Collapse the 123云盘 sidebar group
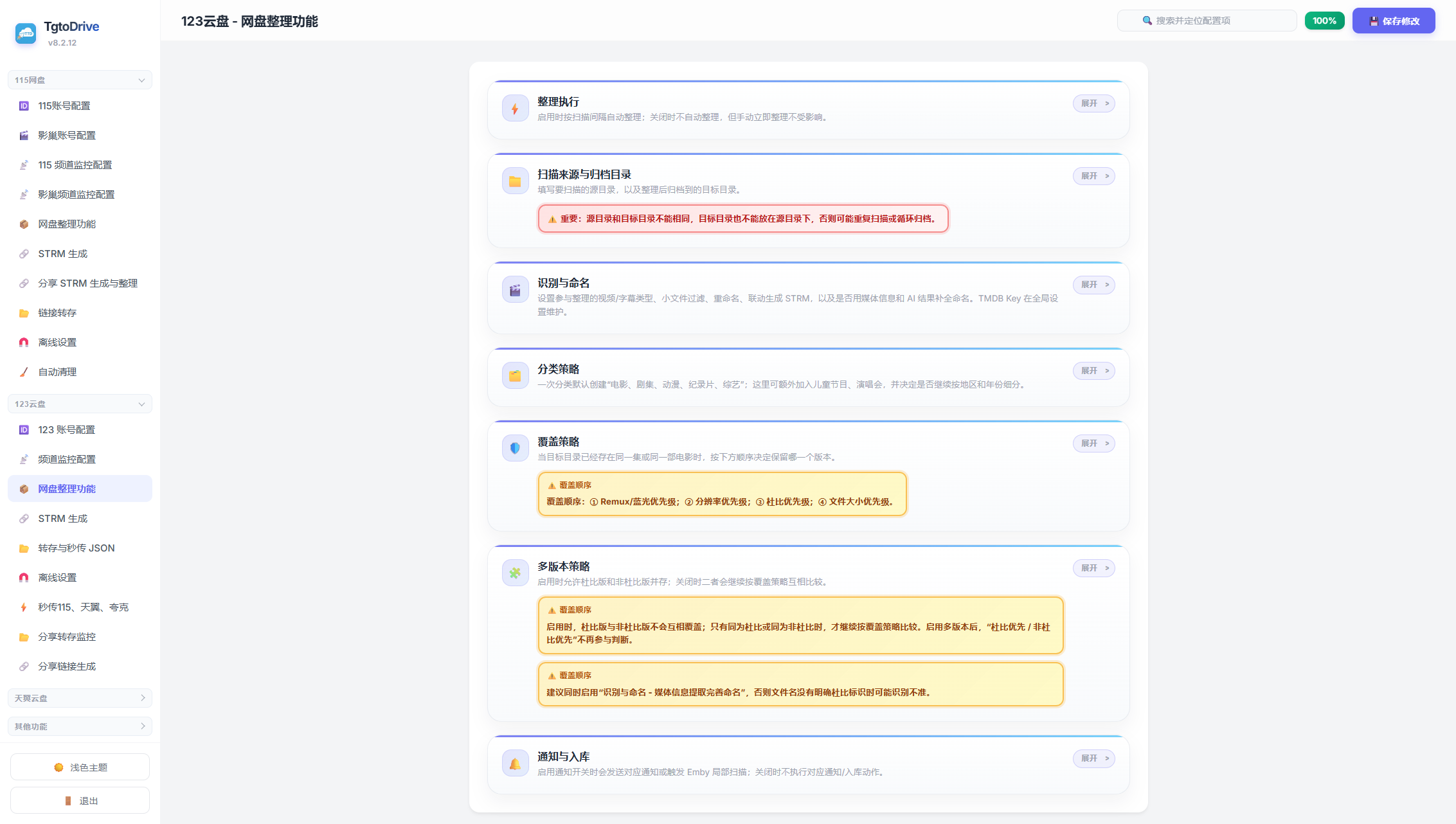 [x=80, y=404]
